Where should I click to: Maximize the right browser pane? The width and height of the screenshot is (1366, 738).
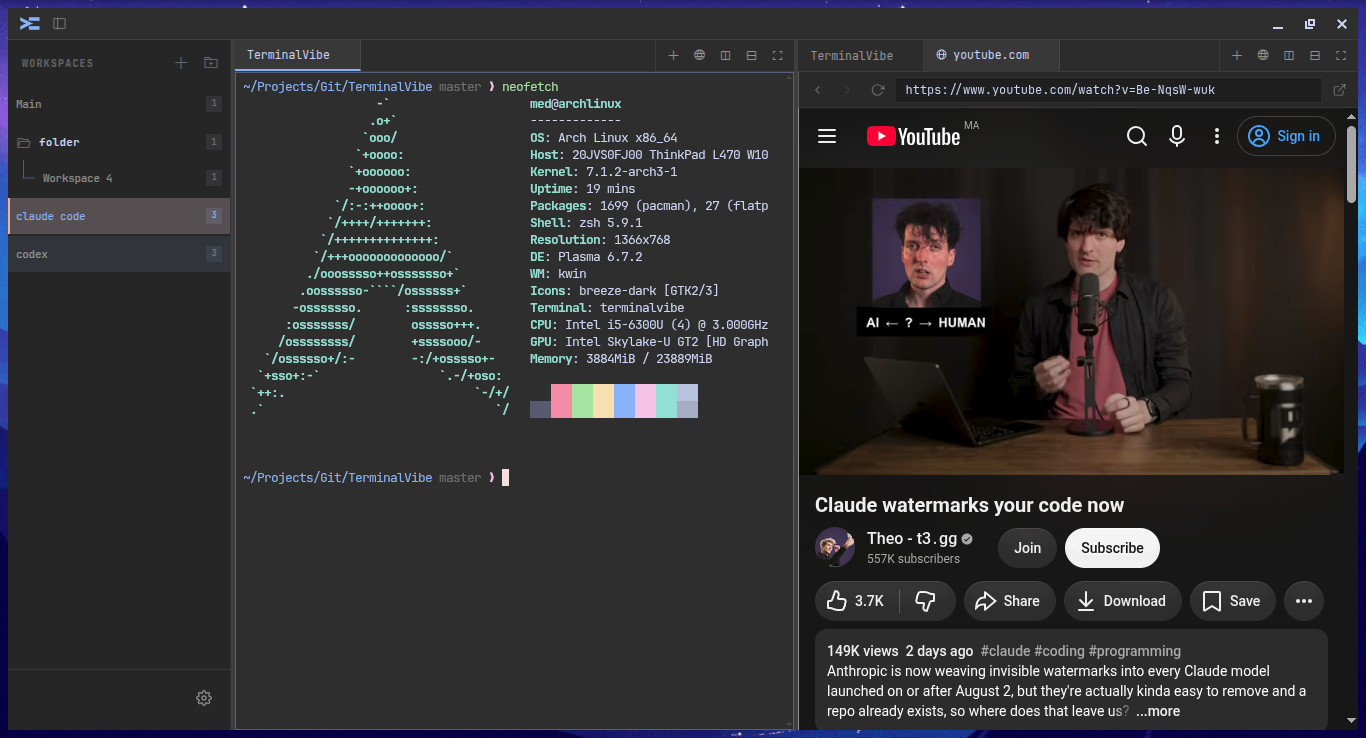click(1341, 55)
